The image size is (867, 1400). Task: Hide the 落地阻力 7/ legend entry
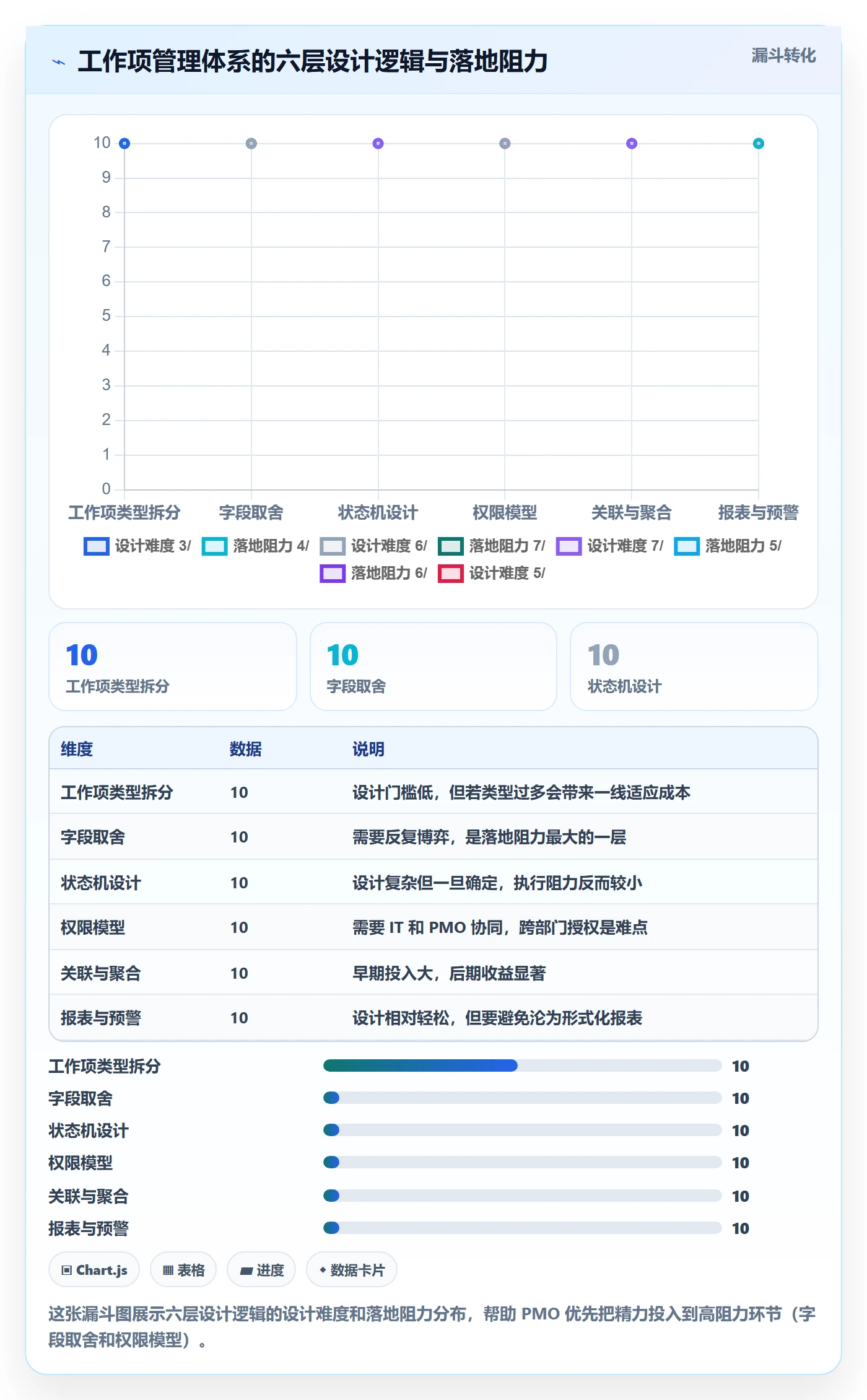tap(492, 546)
